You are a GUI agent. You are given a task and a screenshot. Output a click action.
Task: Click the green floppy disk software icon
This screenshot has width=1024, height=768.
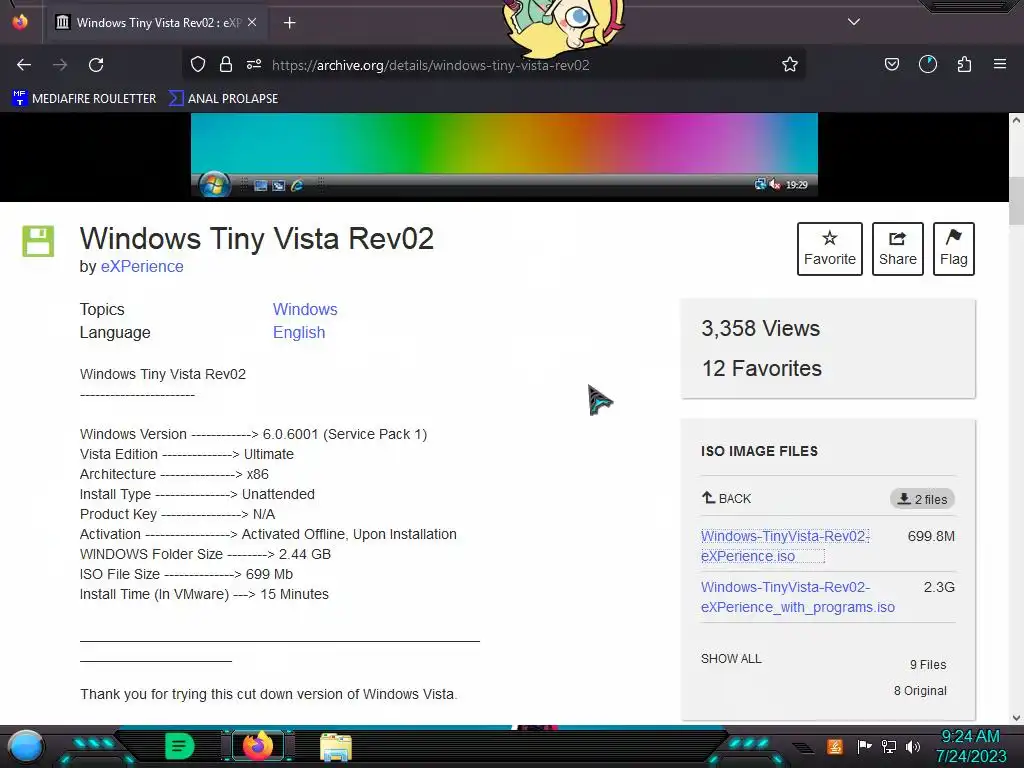click(38, 241)
